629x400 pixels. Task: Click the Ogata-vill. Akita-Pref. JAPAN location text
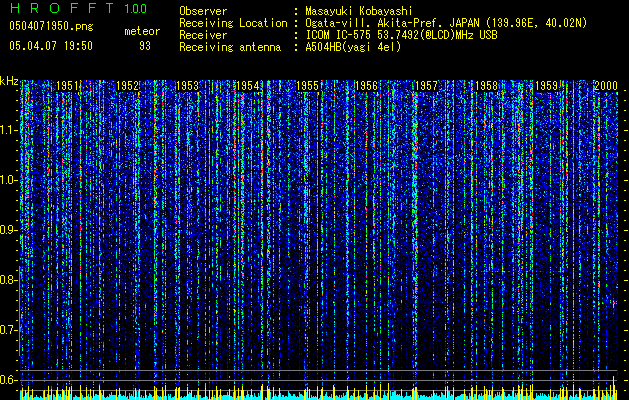tap(446, 23)
